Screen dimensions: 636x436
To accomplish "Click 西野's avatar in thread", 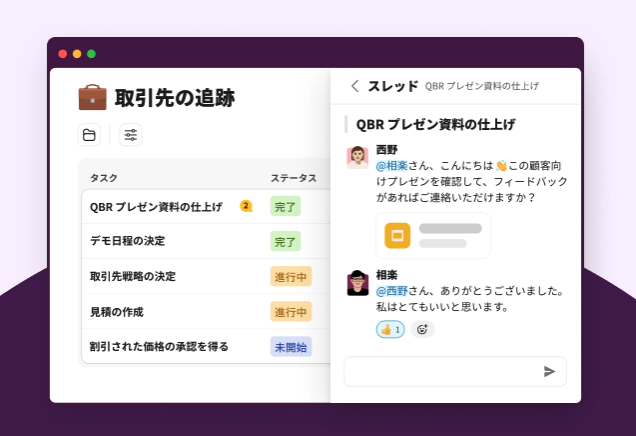I will point(357,157).
